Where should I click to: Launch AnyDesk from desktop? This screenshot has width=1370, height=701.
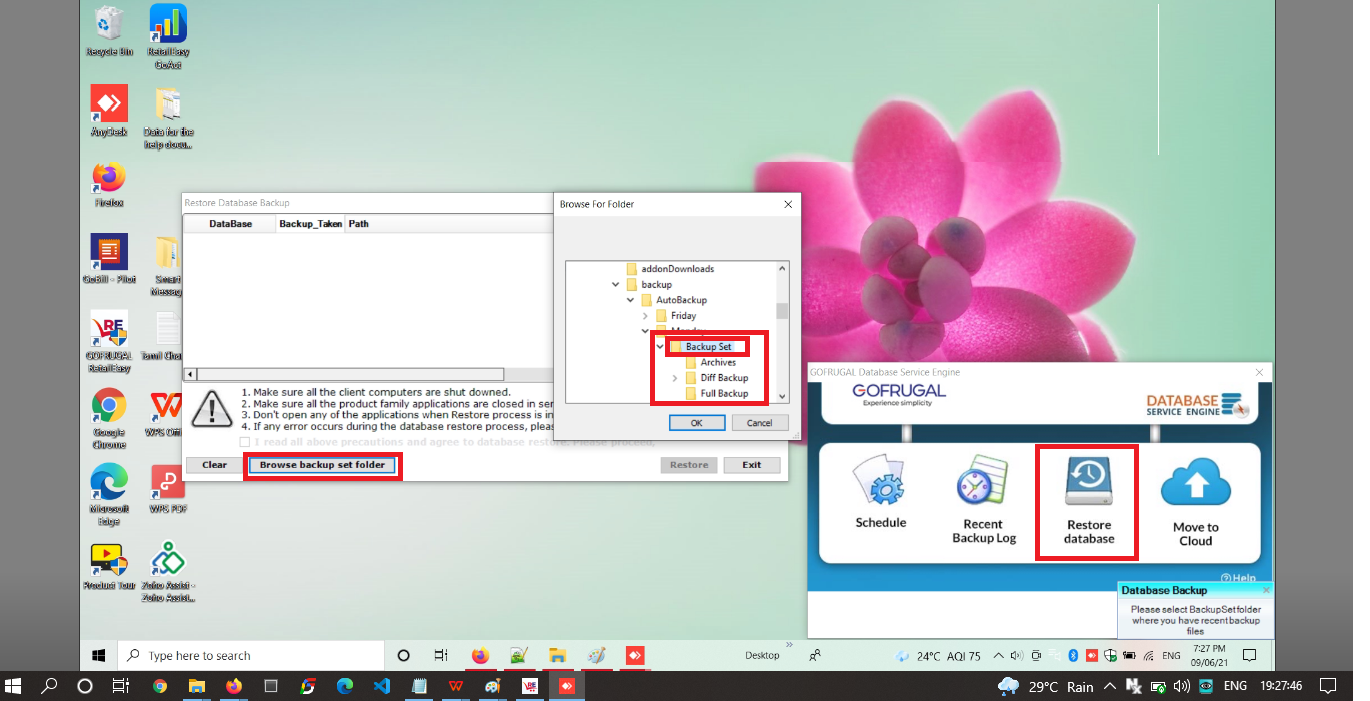pos(109,111)
